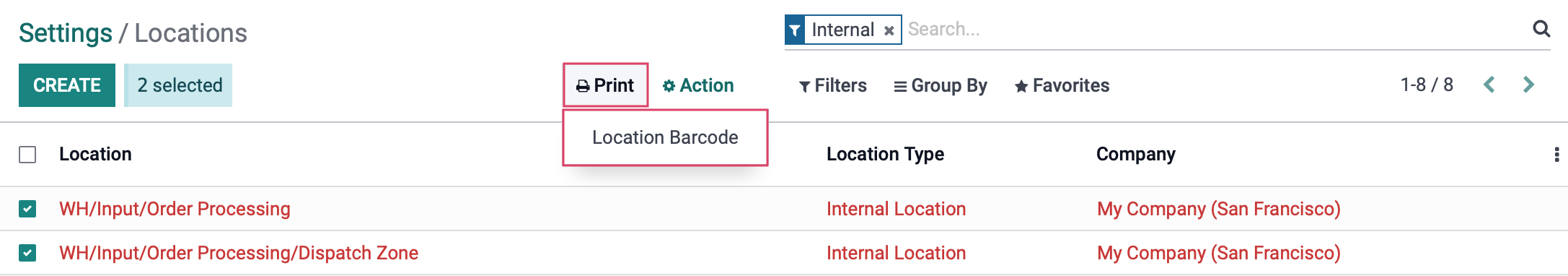Screen dimensions: 1568x276
Task: Remove the Internal filter tag
Action: pos(889,30)
